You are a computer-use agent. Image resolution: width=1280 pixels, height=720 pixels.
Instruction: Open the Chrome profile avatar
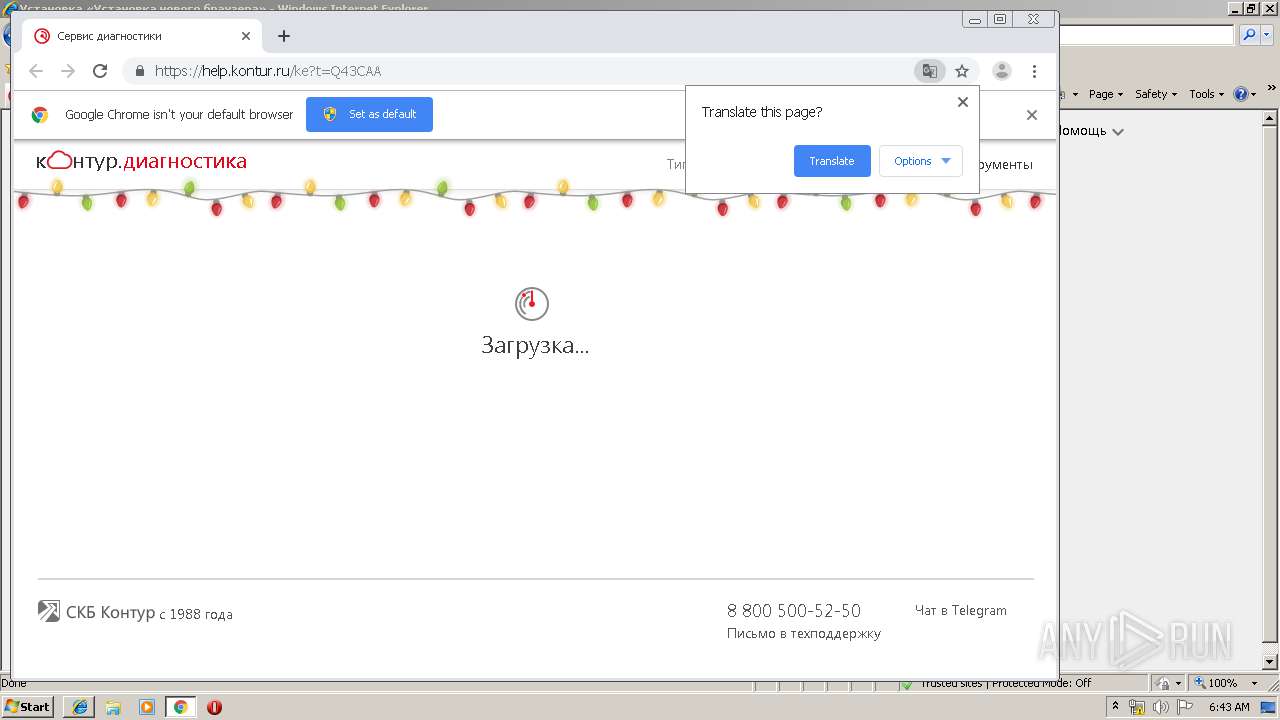[x=1001, y=71]
